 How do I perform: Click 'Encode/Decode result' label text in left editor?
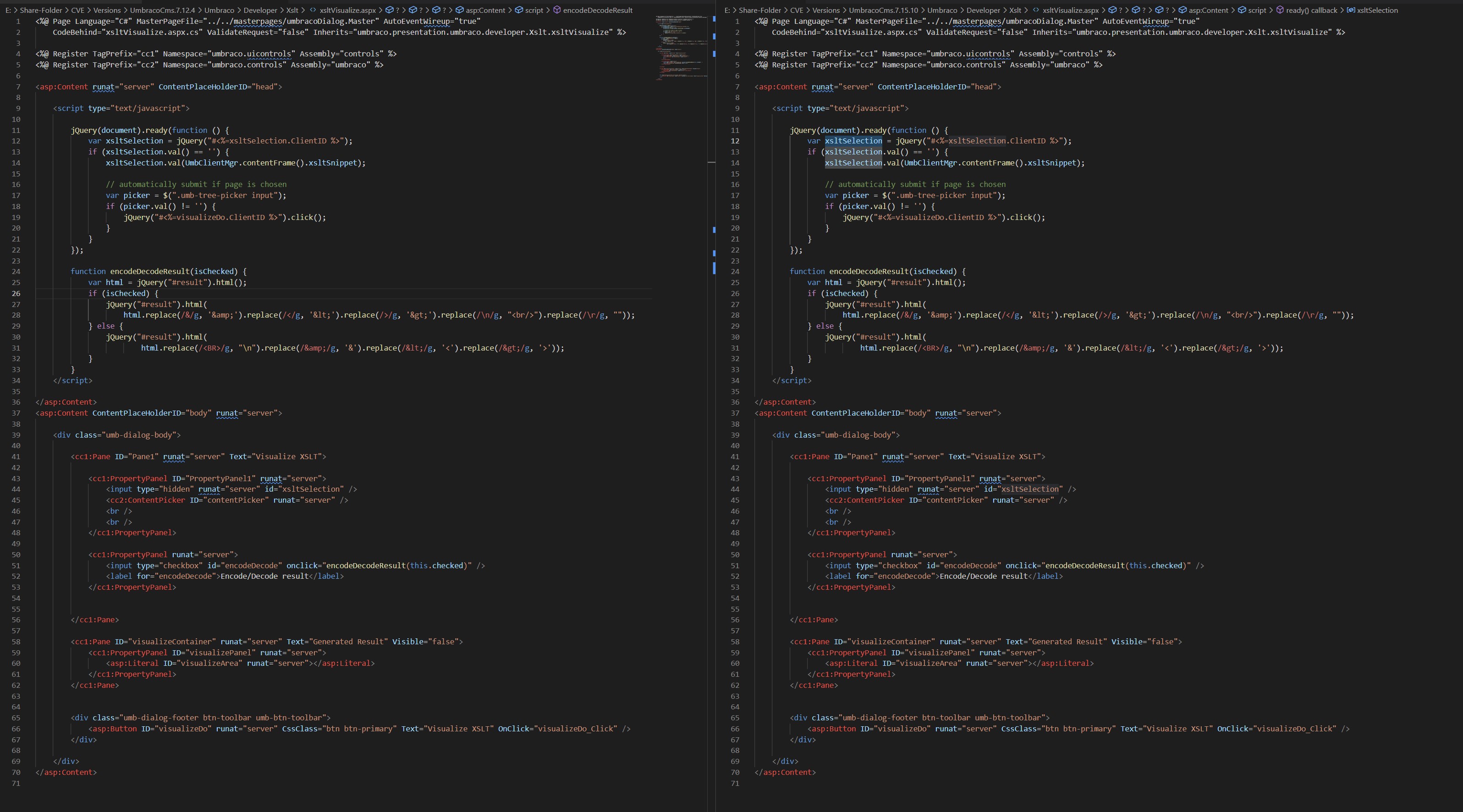coord(264,576)
